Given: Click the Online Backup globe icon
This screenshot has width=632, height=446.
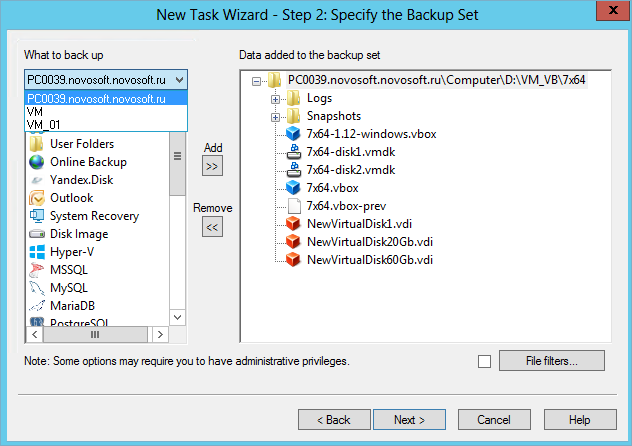Looking at the screenshot, I should (x=37, y=162).
